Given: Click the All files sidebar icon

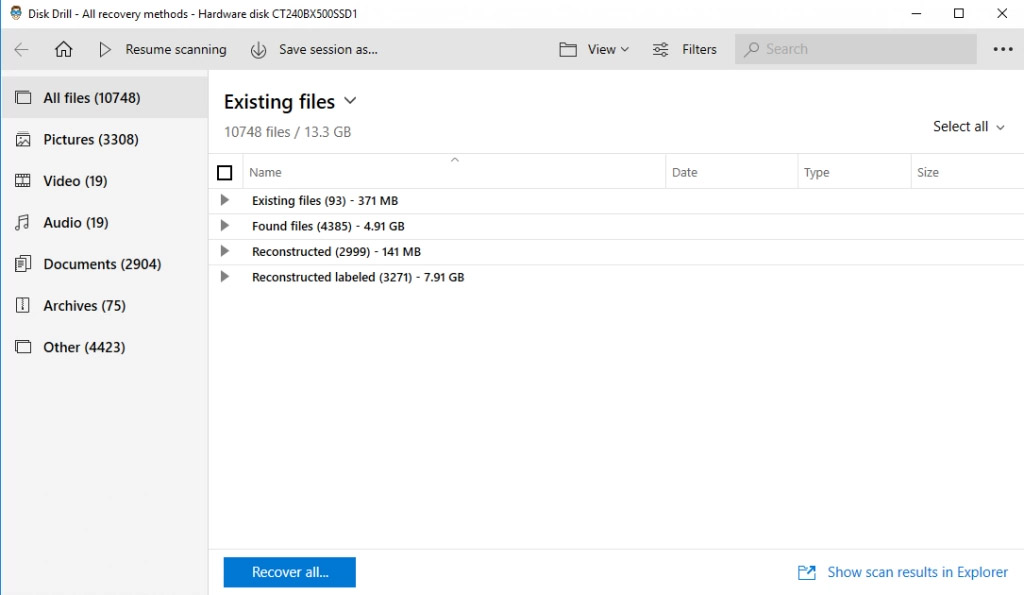Looking at the screenshot, I should [23, 98].
